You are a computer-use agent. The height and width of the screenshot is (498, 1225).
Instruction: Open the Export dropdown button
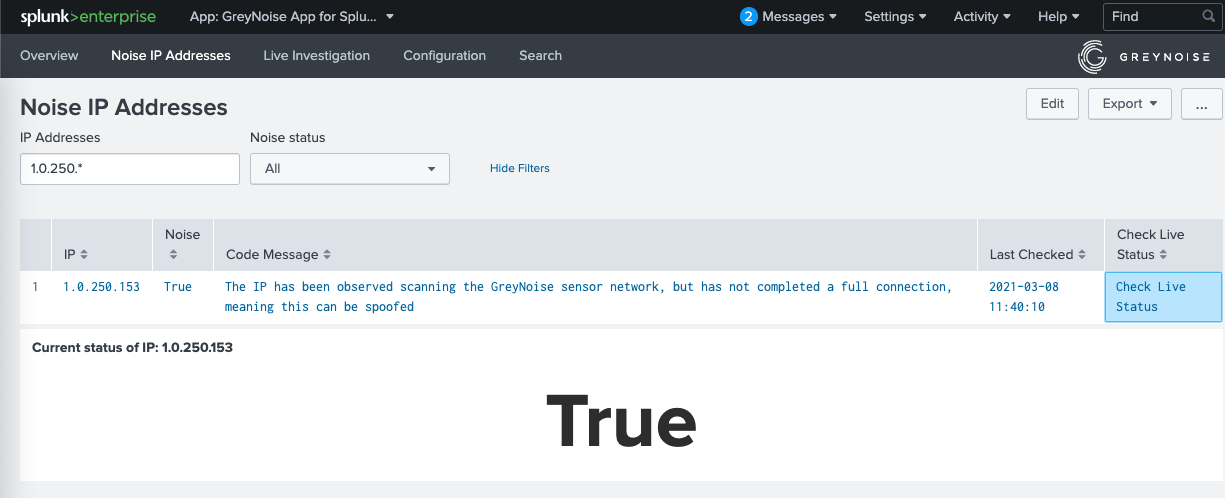(x=1130, y=104)
